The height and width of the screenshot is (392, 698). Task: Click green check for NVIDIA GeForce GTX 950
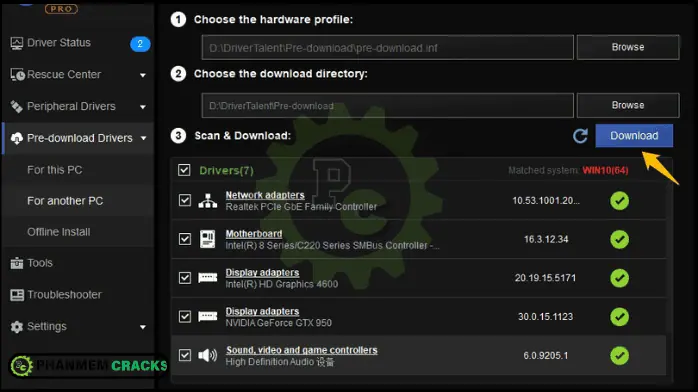click(619, 317)
